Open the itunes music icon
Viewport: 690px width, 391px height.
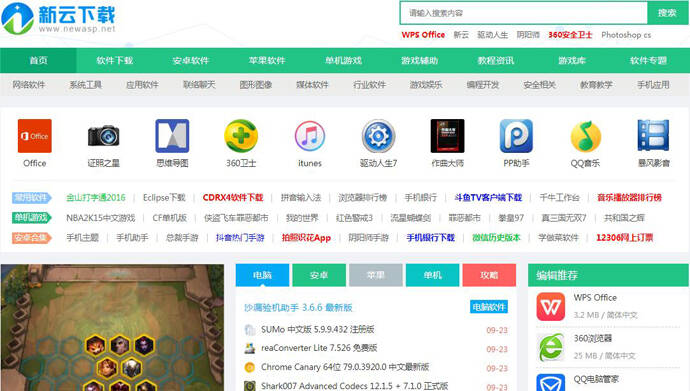(310, 136)
